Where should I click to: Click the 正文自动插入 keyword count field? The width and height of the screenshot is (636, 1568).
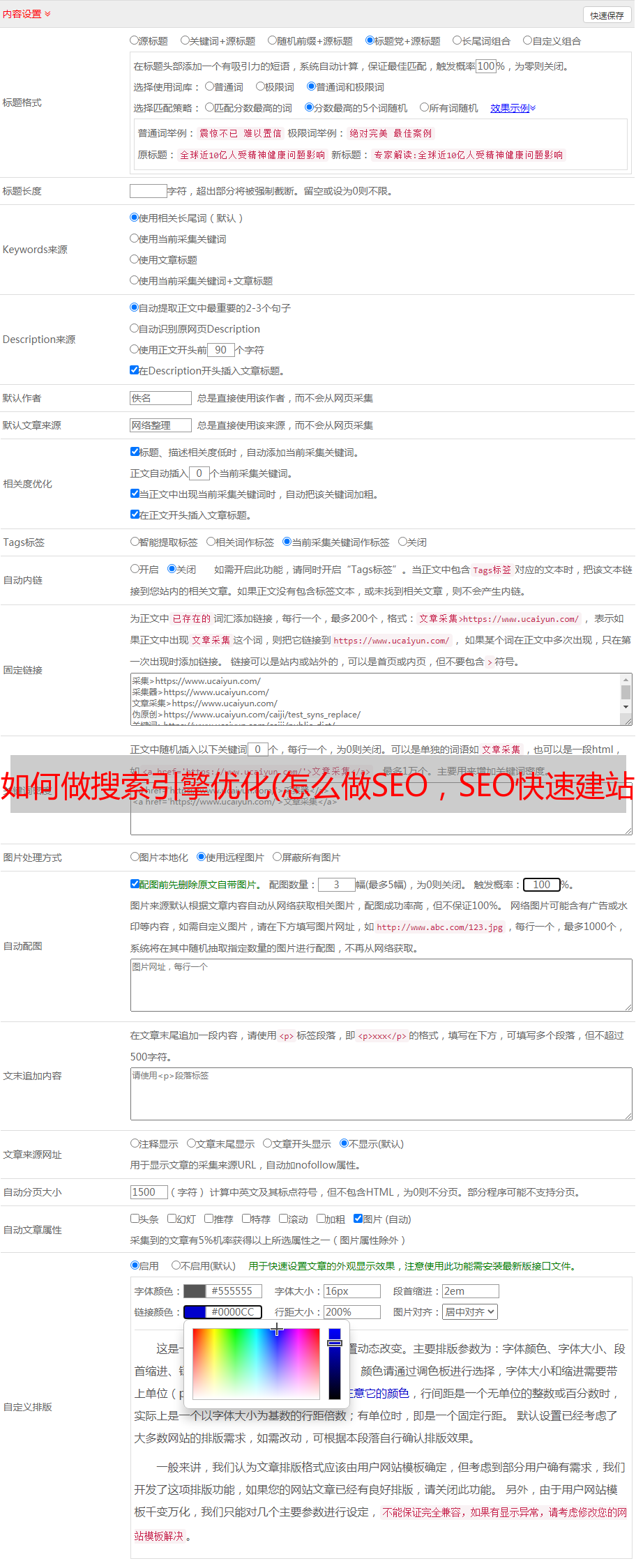point(199,473)
